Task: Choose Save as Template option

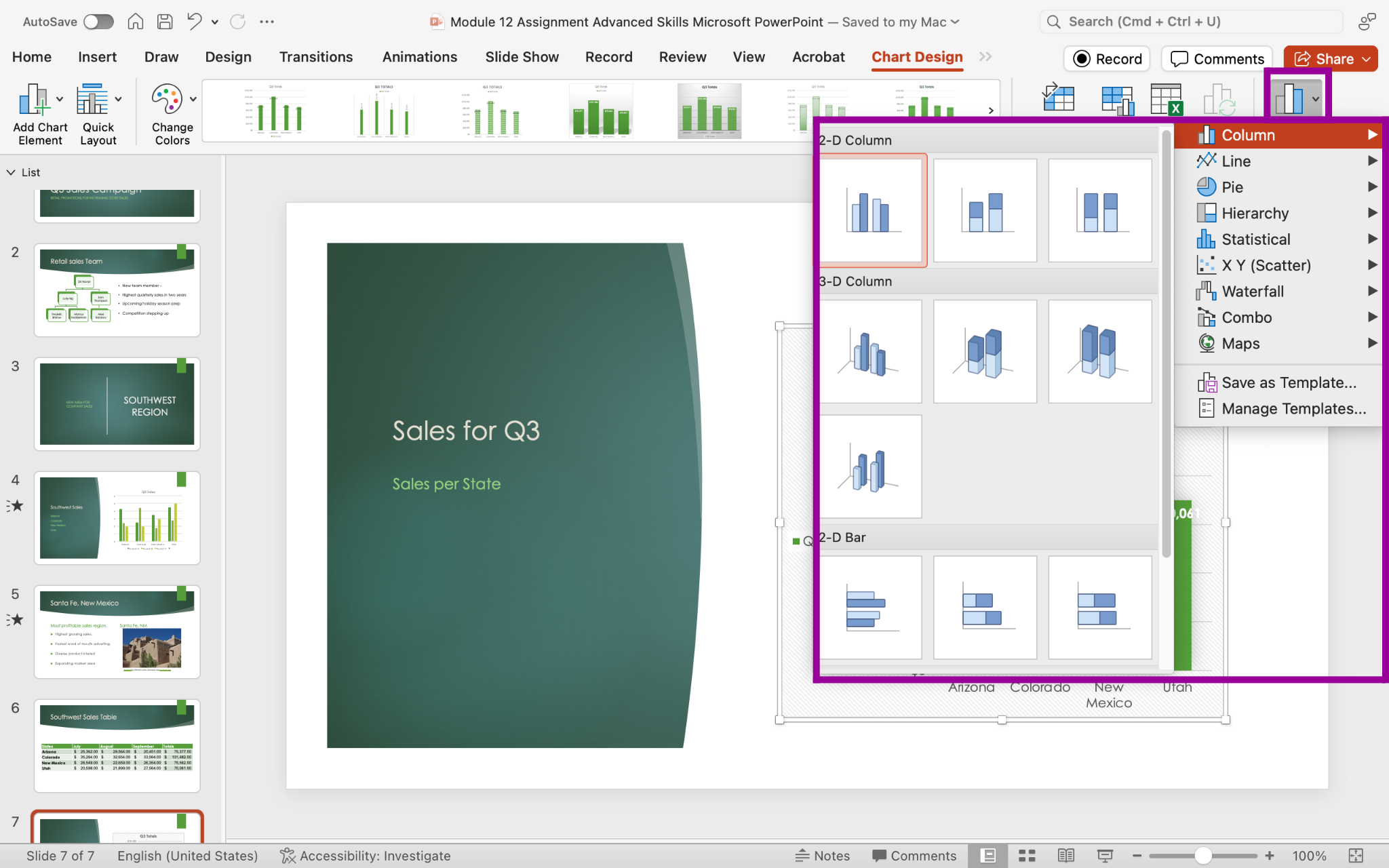Action: [x=1278, y=382]
